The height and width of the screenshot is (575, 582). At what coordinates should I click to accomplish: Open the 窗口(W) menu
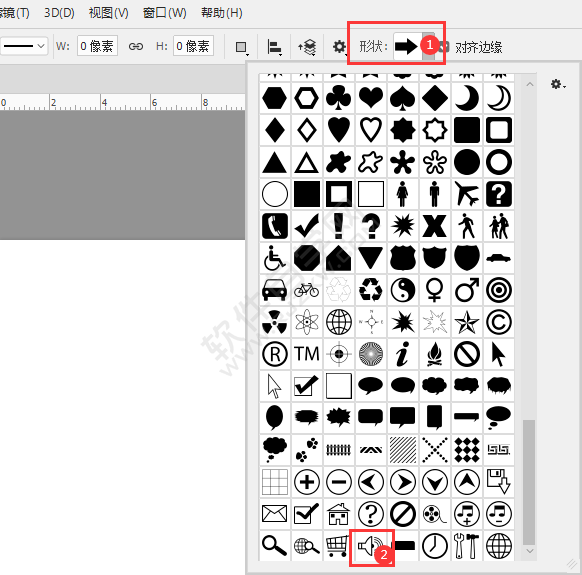(165, 13)
